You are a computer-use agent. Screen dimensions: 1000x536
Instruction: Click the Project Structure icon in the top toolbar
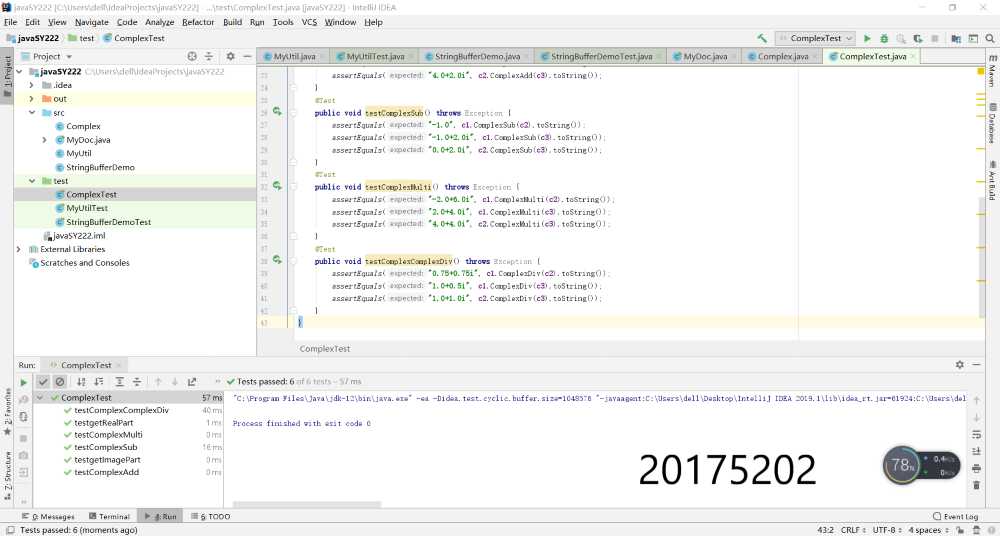[x=956, y=38]
